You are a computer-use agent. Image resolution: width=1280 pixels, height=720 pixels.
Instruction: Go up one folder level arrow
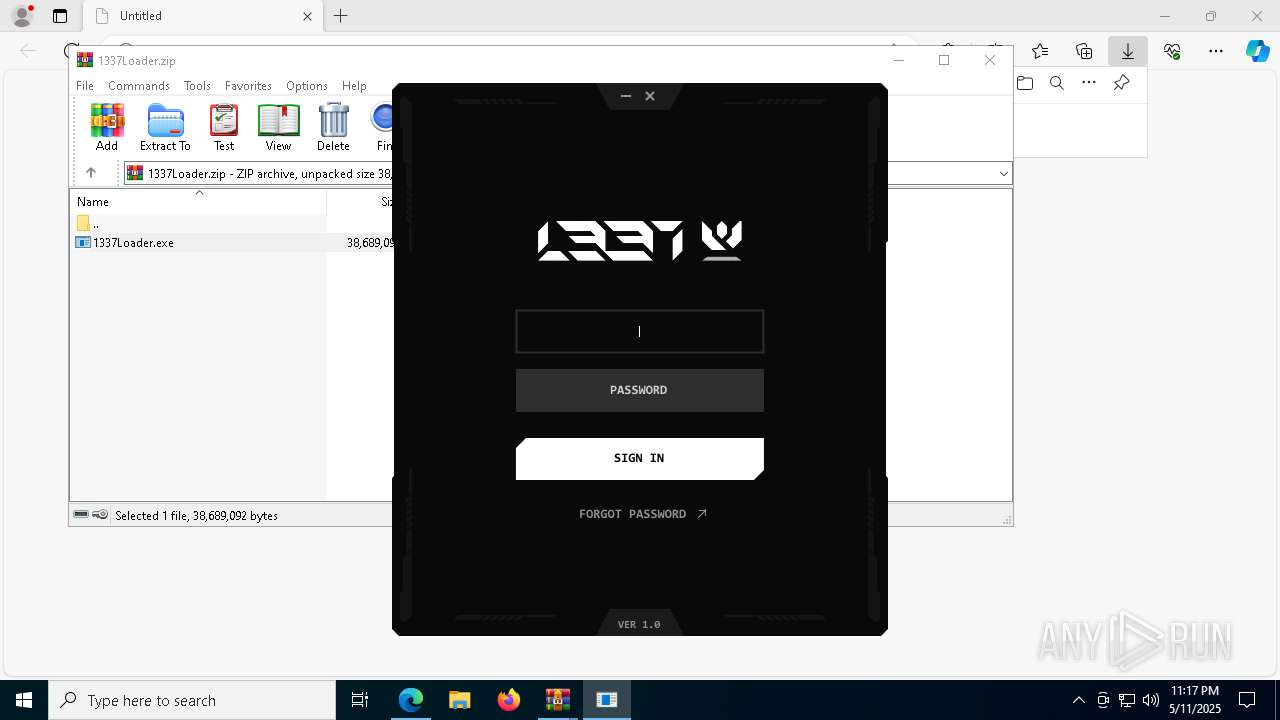point(91,173)
